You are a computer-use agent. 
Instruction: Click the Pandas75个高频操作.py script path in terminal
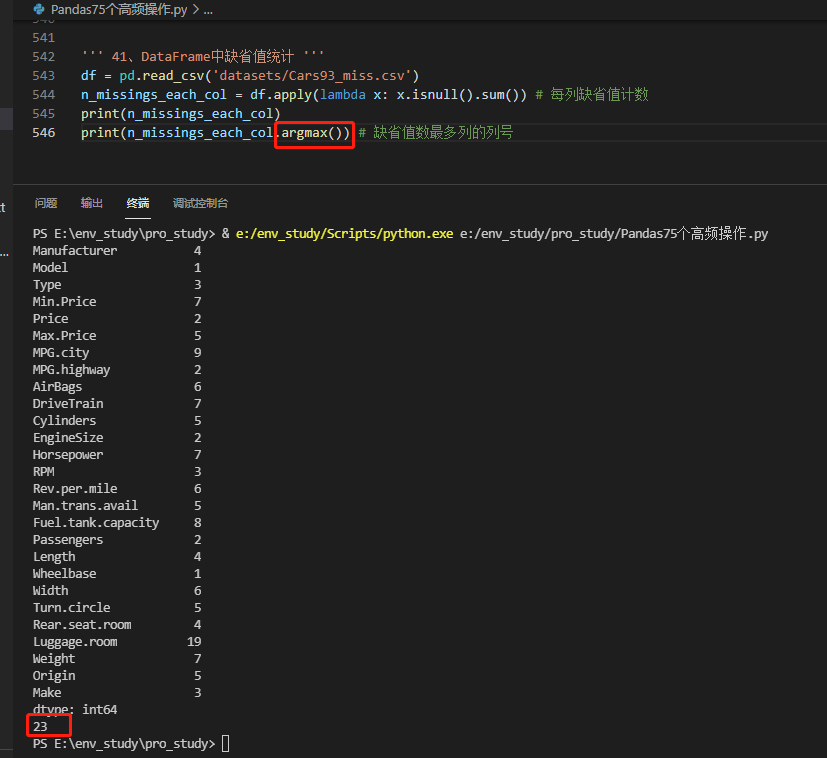[614, 234]
